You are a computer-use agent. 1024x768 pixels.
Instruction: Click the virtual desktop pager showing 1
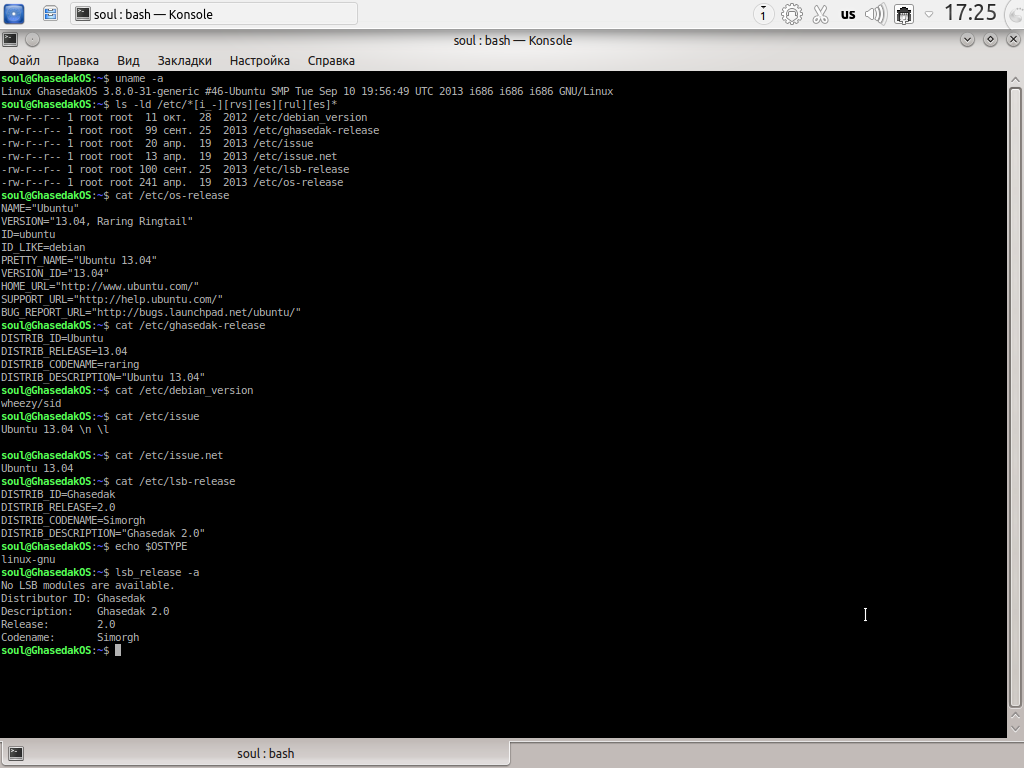point(763,14)
